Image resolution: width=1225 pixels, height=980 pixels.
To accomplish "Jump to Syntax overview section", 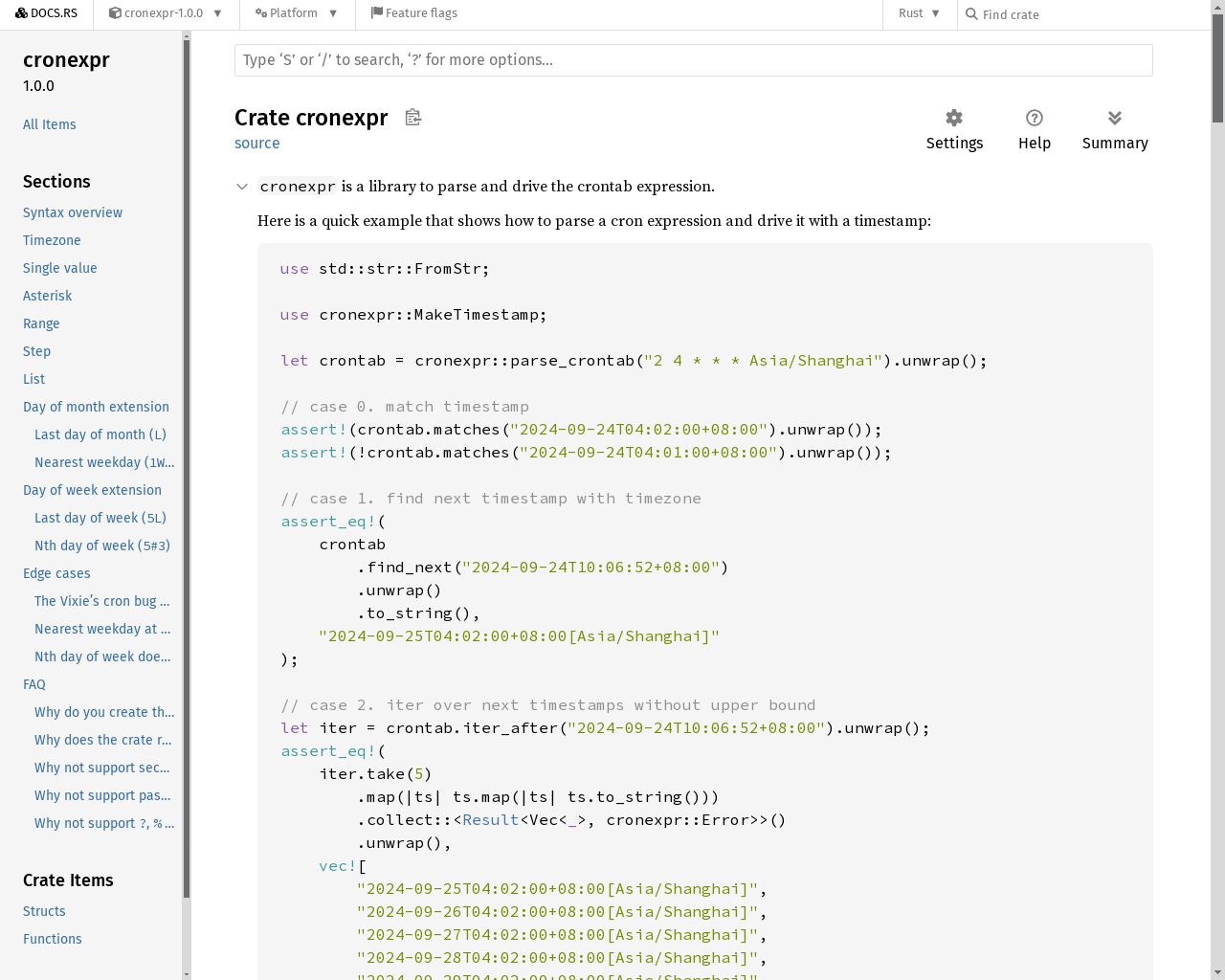I will tap(73, 212).
